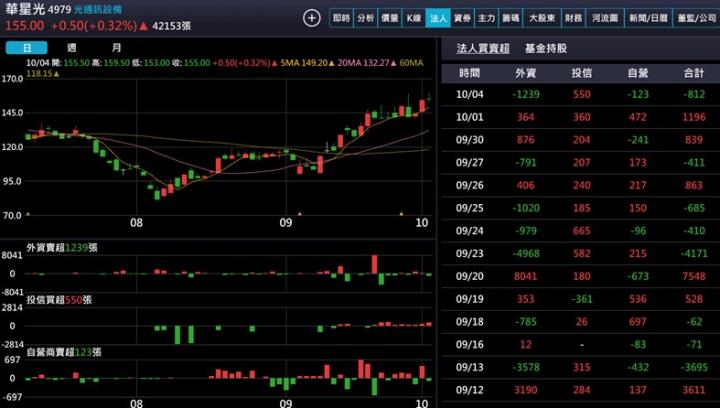Screen dimensions: 720x408
Task: Switch chart to 月 monthly period
Action: [x=116, y=48]
